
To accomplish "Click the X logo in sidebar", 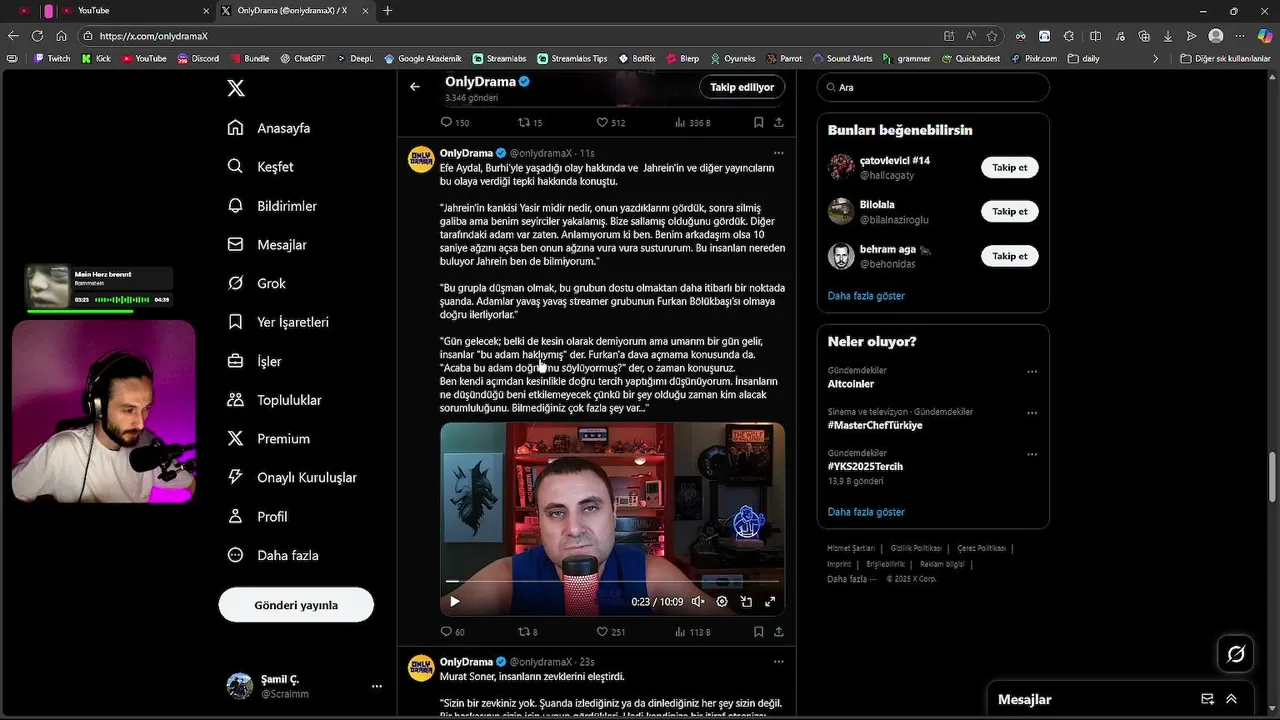I will click(236, 88).
